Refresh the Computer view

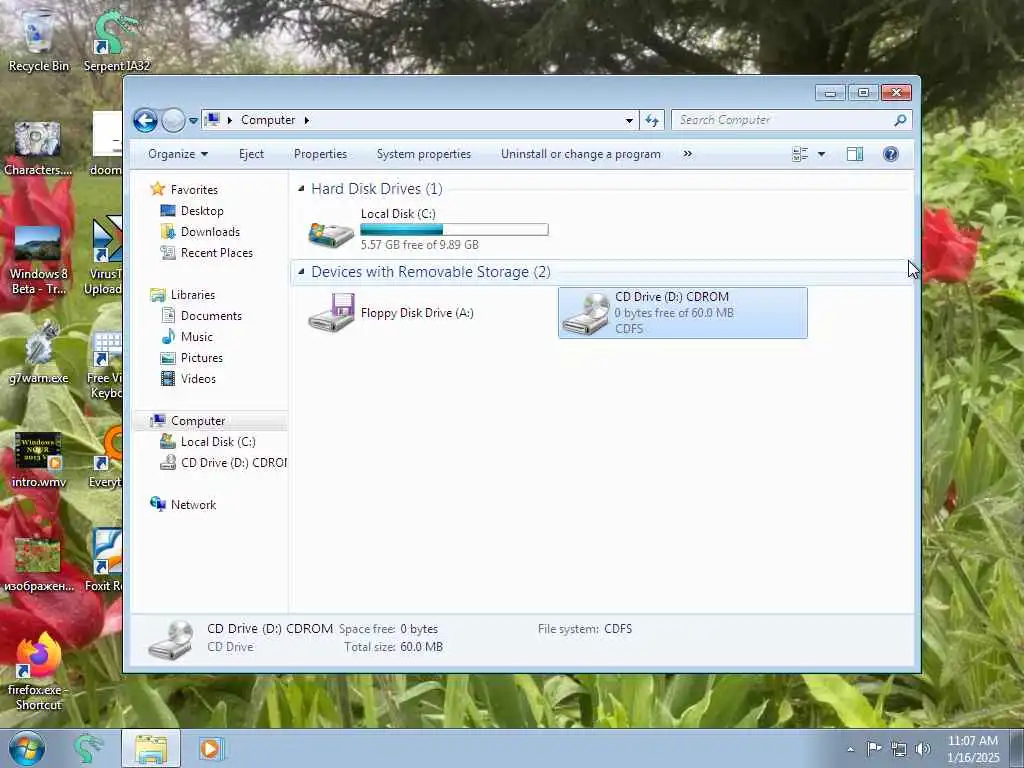[652, 120]
